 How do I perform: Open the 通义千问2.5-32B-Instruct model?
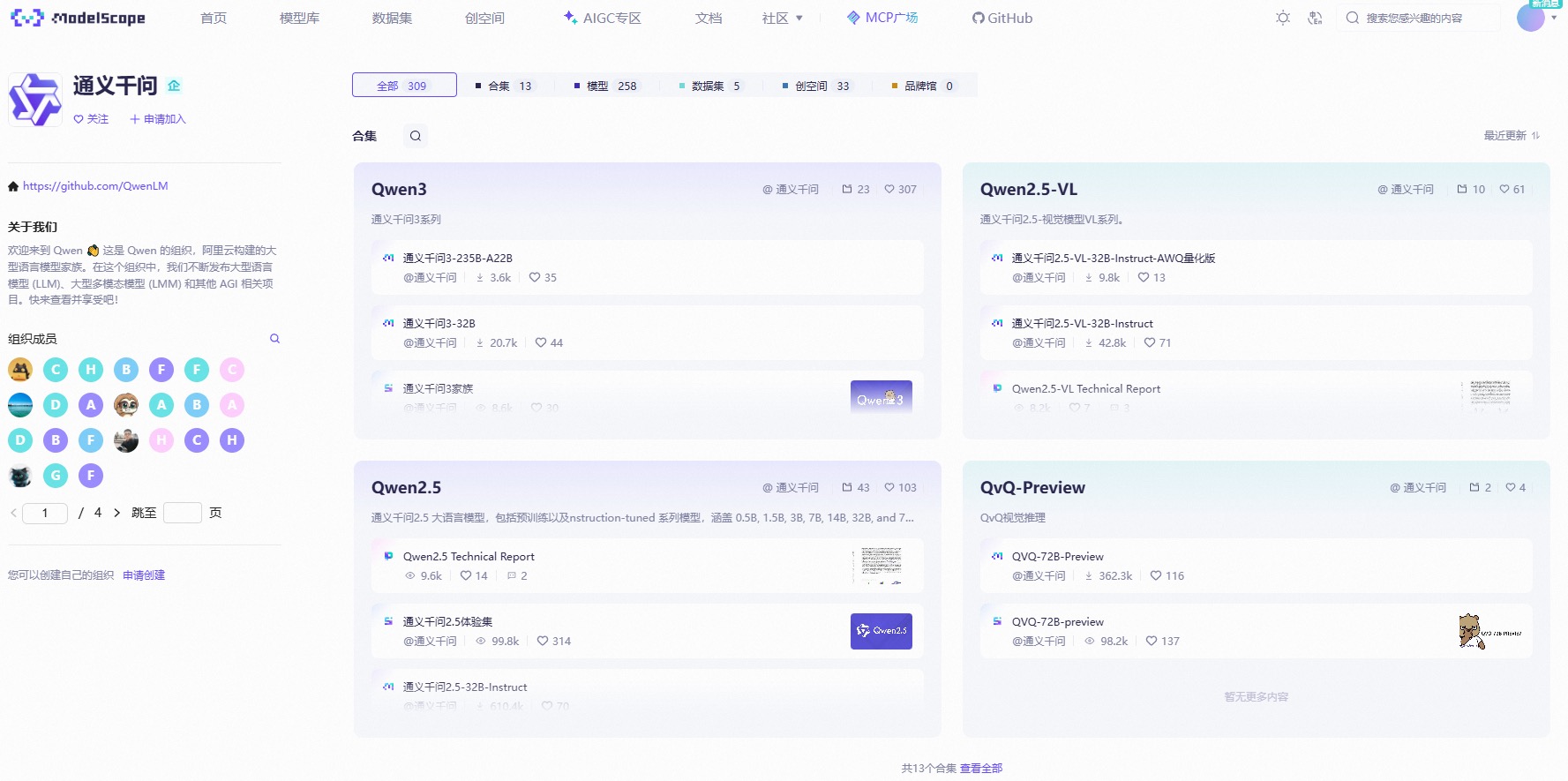click(464, 687)
